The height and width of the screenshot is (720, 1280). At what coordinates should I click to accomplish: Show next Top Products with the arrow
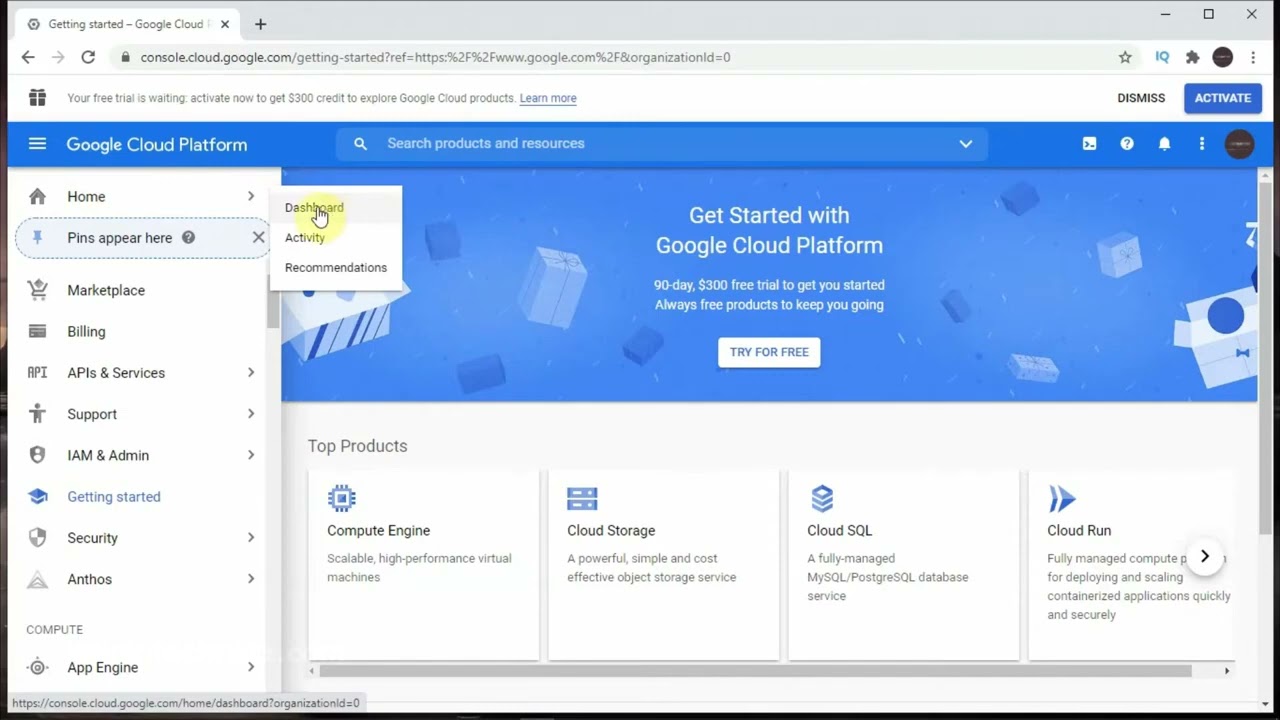[1205, 556]
